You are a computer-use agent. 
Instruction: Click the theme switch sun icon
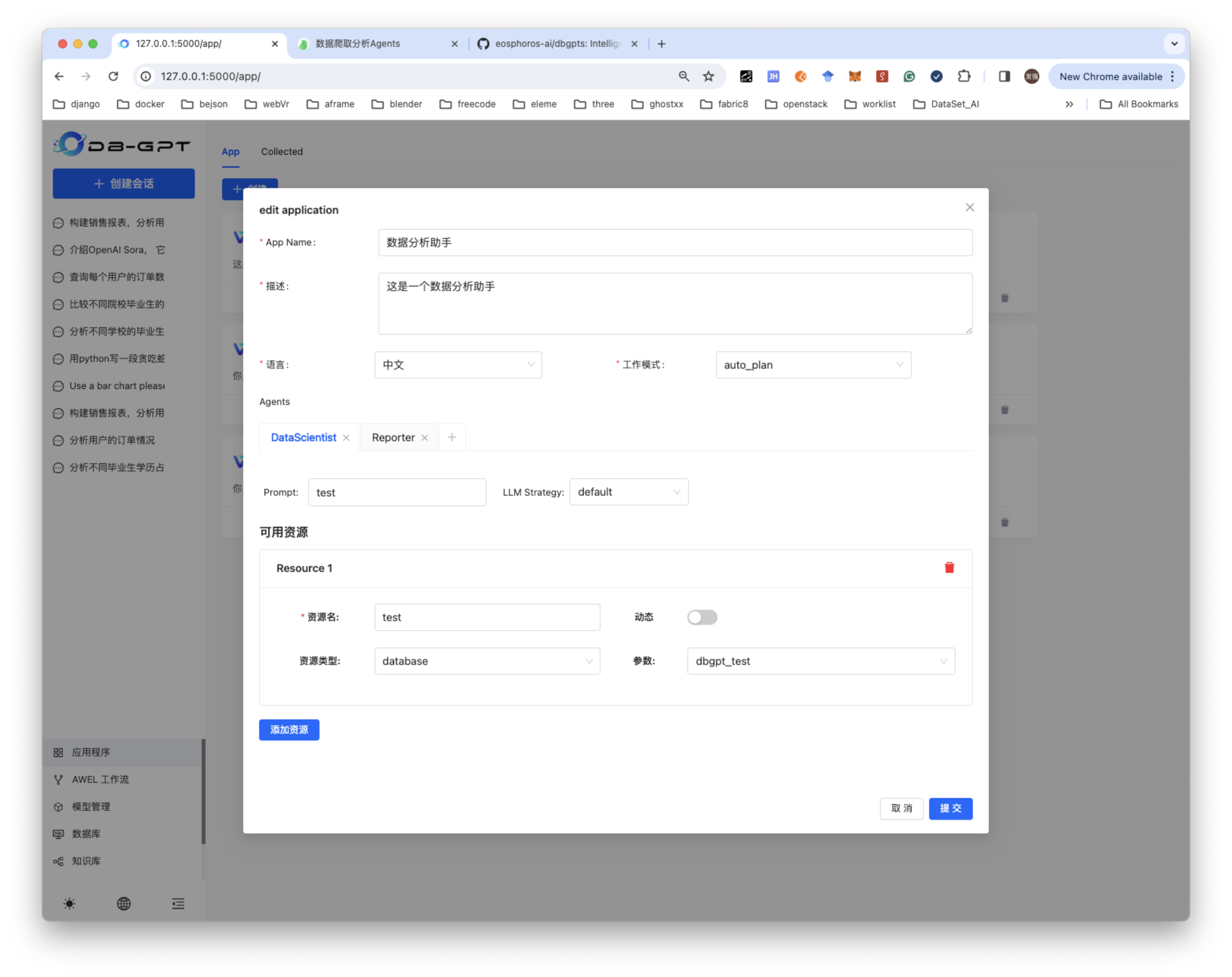[x=69, y=904]
